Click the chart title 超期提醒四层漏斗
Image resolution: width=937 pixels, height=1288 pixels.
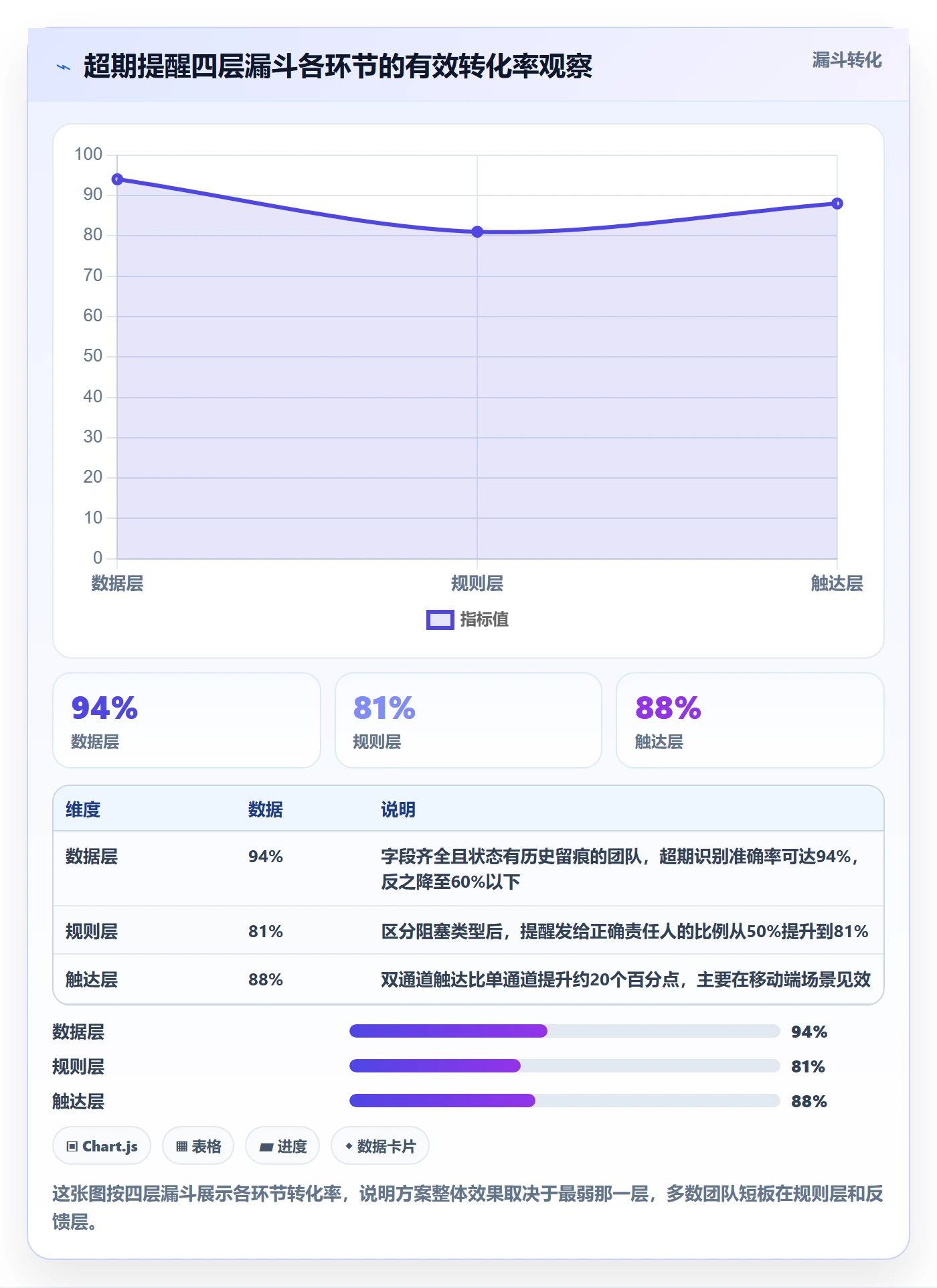click(338, 66)
